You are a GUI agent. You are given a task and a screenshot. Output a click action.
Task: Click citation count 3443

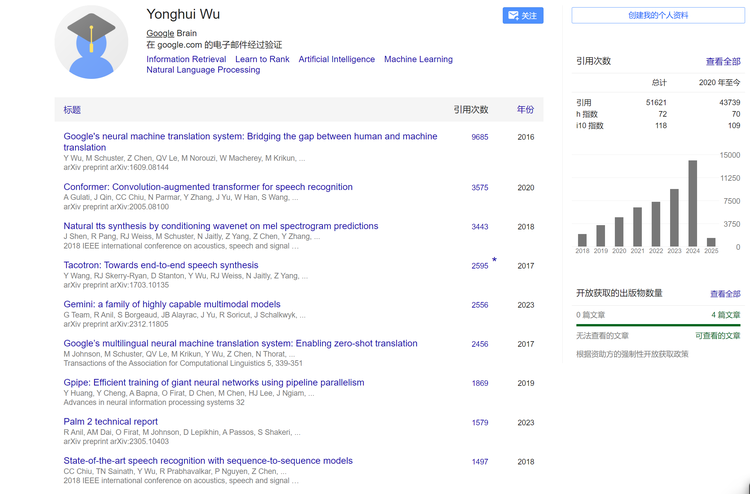coord(480,227)
